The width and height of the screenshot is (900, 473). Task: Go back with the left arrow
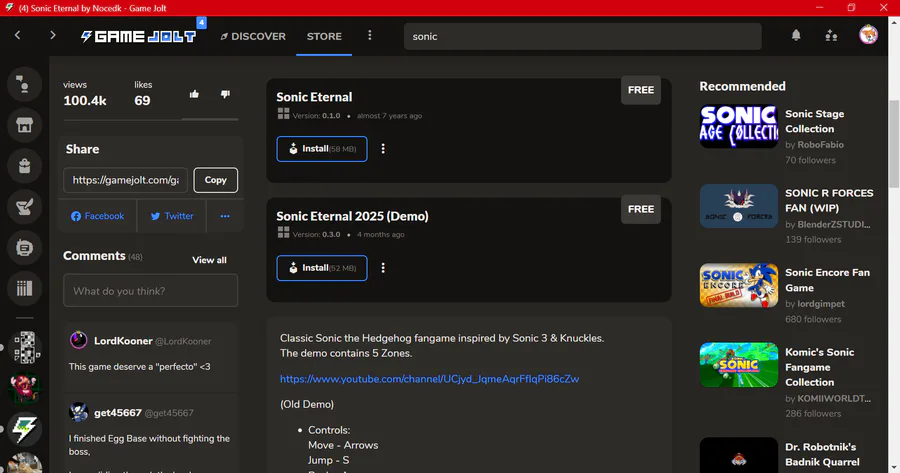click(18, 36)
